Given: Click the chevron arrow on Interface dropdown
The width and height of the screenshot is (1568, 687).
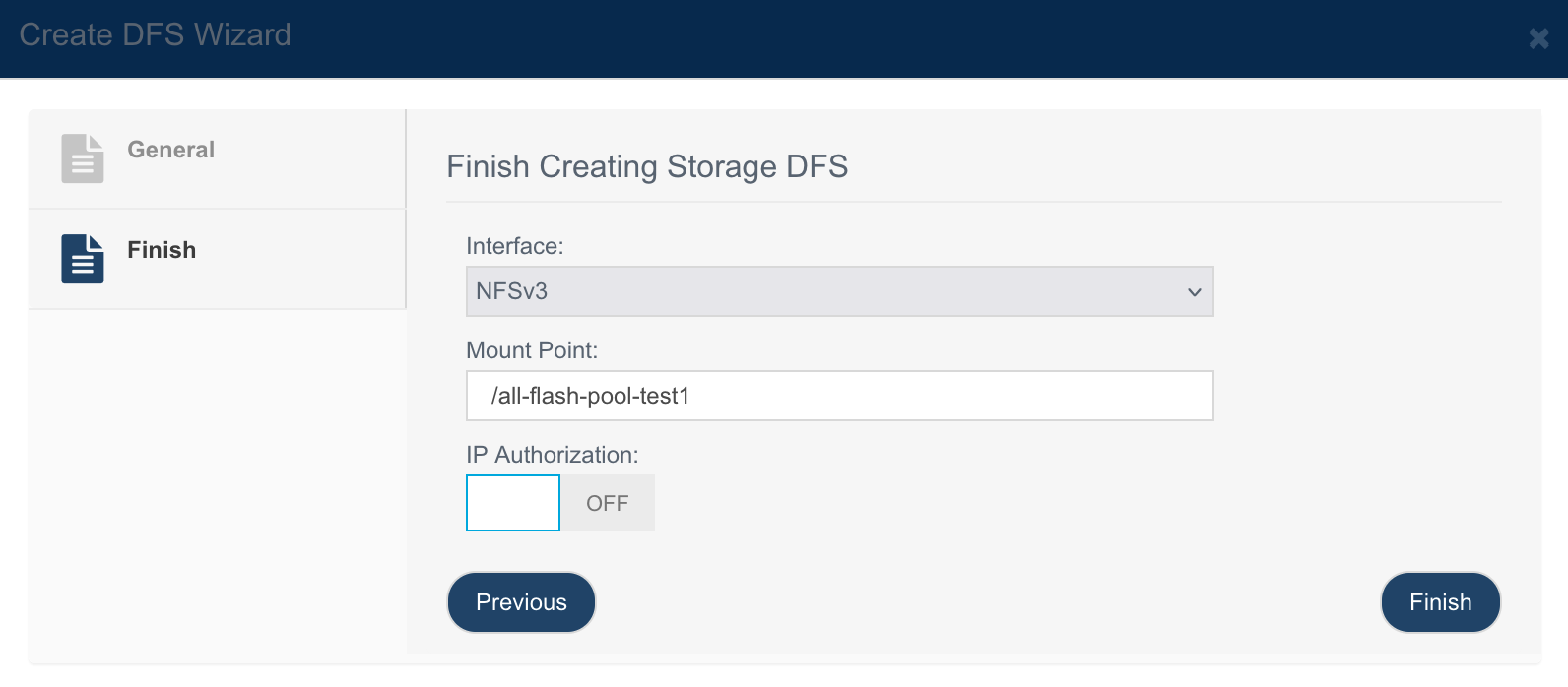Looking at the screenshot, I should pyautogui.click(x=1194, y=292).
